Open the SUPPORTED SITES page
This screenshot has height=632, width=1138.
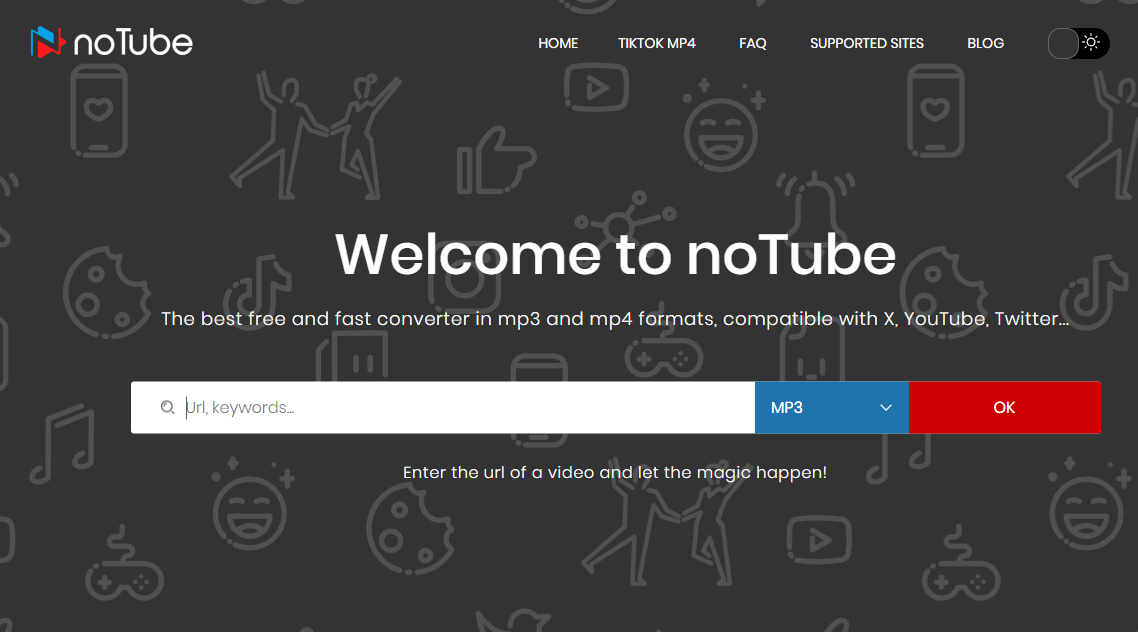point(867,44)
